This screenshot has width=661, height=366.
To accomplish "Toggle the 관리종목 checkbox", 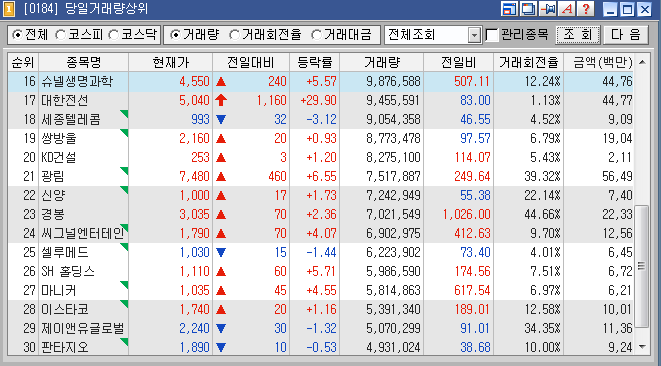I will coord(492,35).
